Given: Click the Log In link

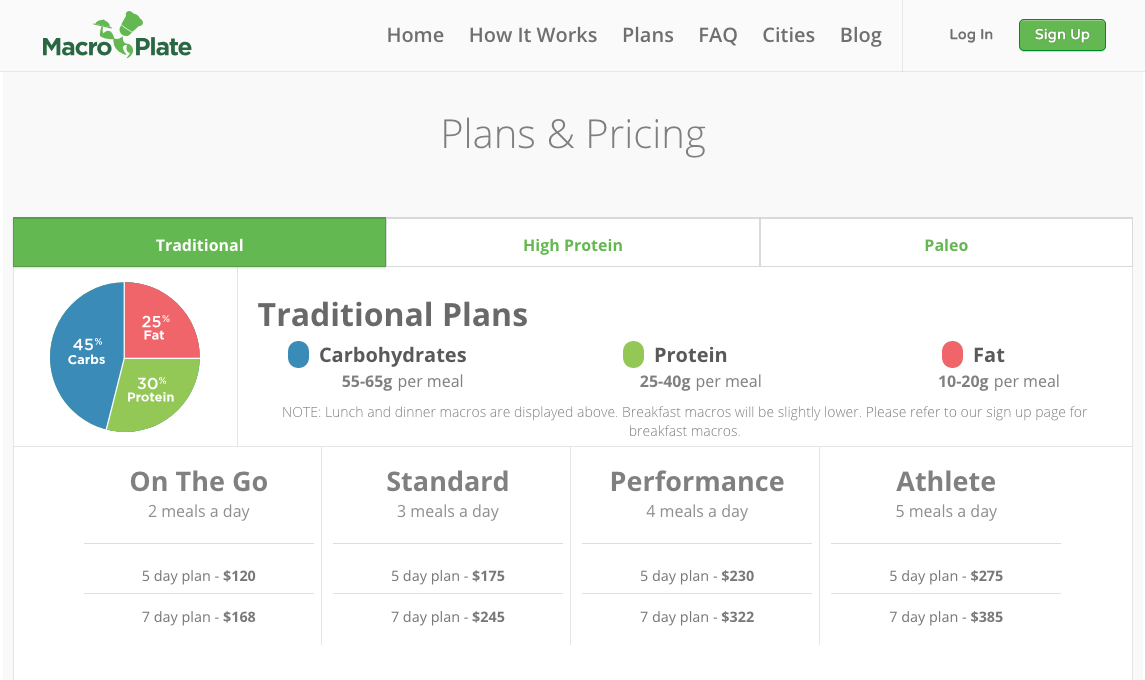Looking at the screenshot, I should point(970,34).
